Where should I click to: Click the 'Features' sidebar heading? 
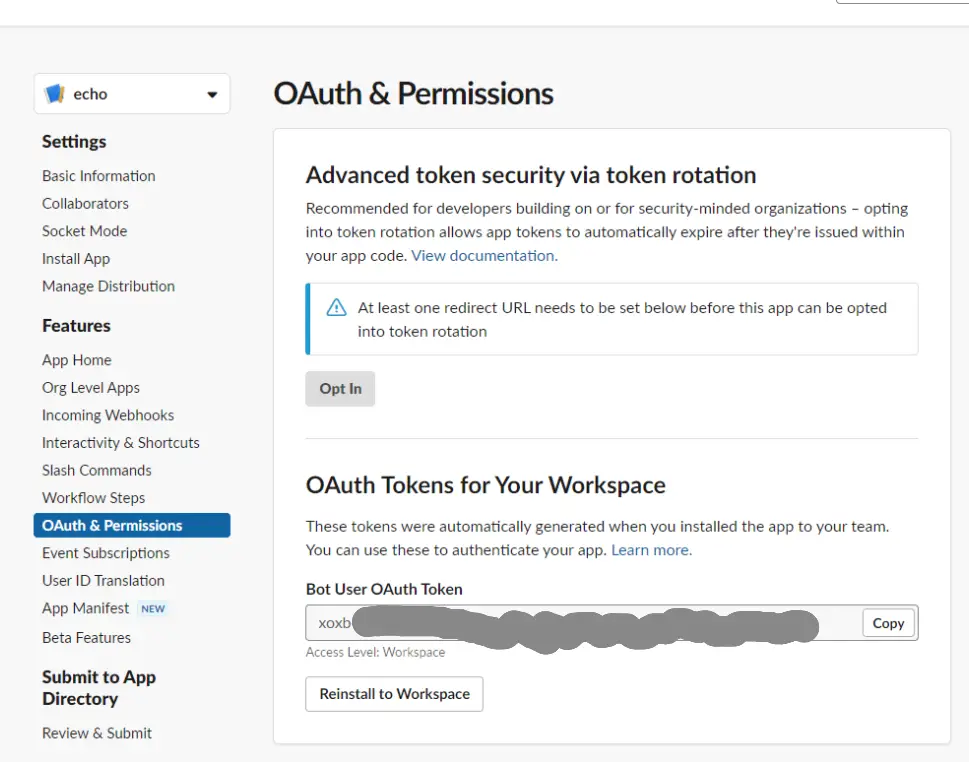pos(77,326)
